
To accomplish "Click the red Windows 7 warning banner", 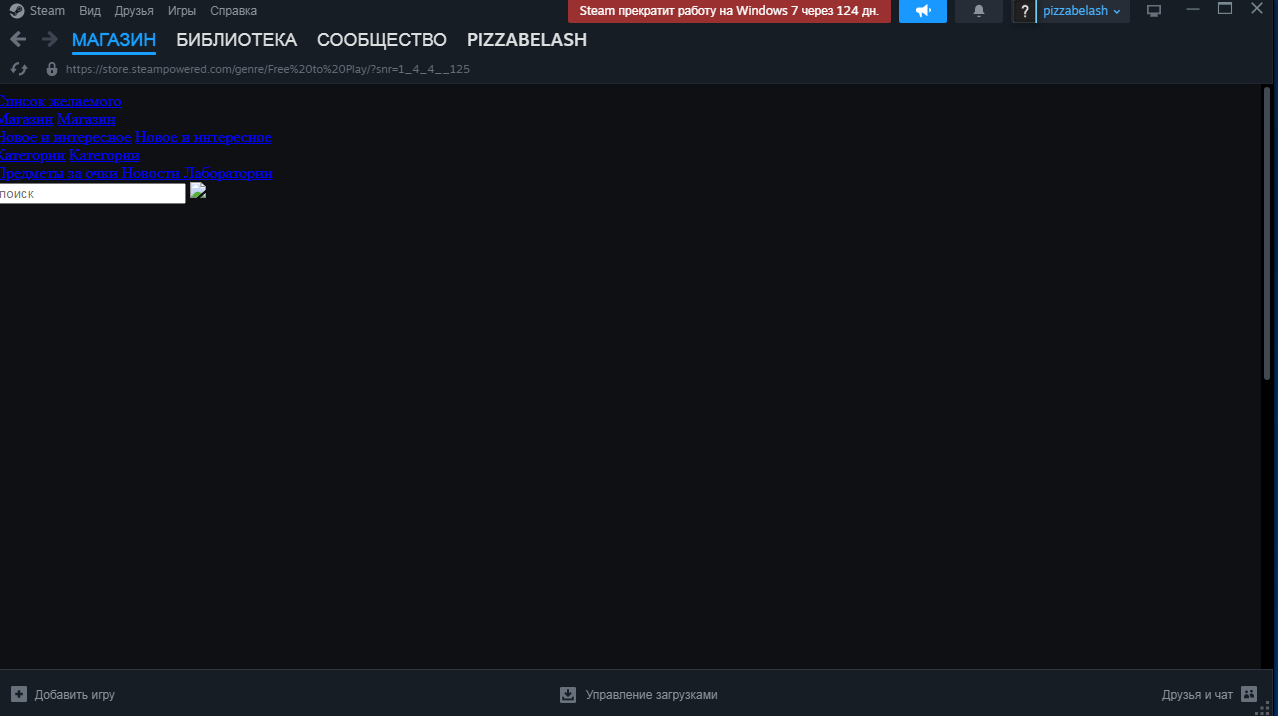I will pyautogui.click(x=729, y=11).
